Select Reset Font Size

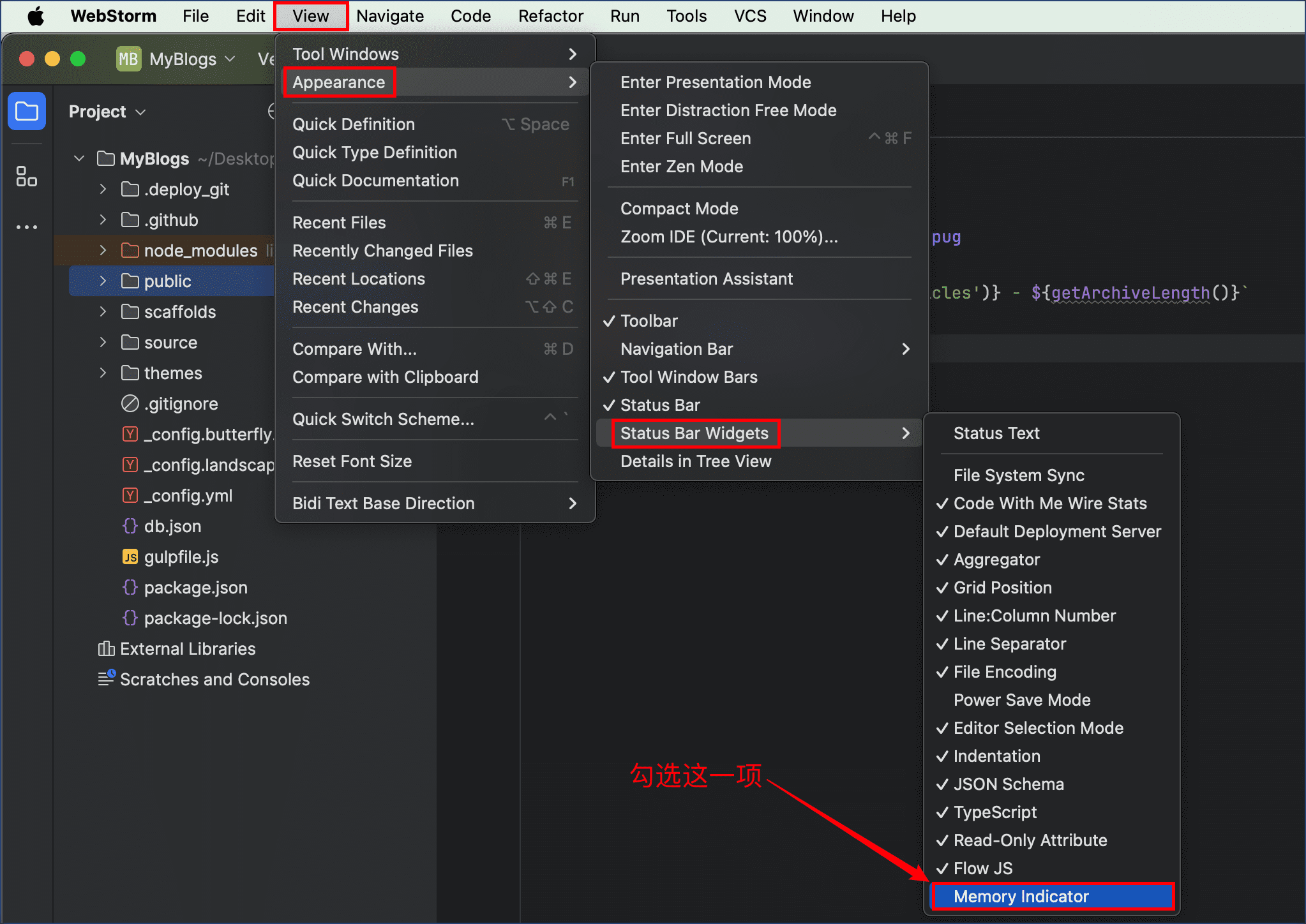point(435,461)
